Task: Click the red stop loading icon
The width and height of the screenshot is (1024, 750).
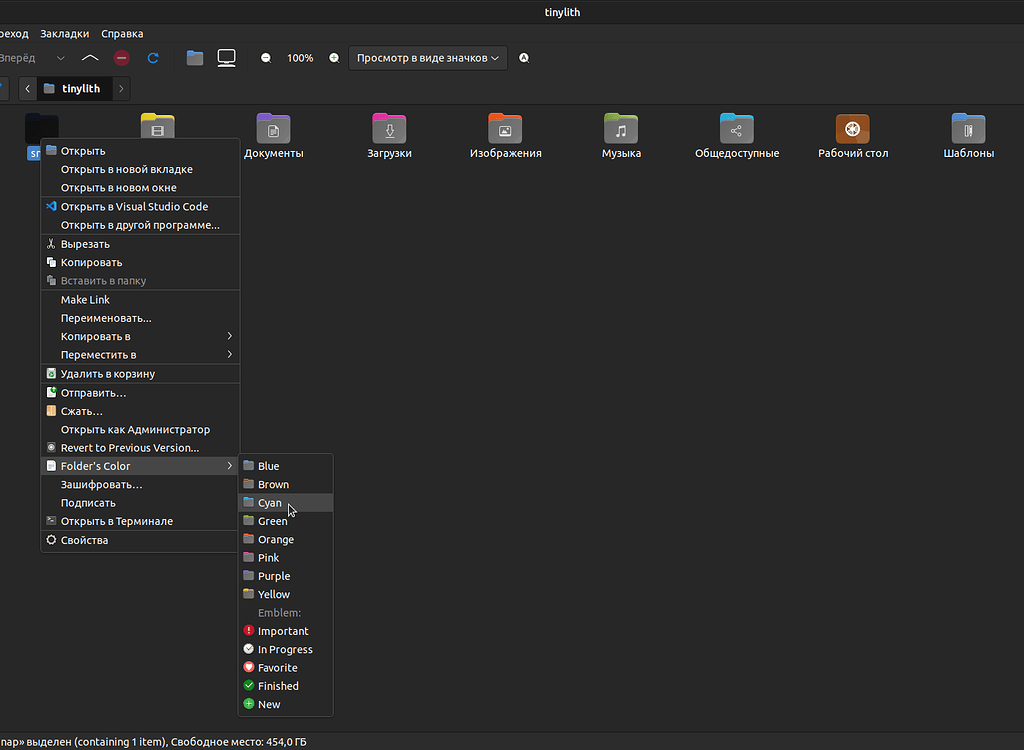Action: click(x=121, y=58)
